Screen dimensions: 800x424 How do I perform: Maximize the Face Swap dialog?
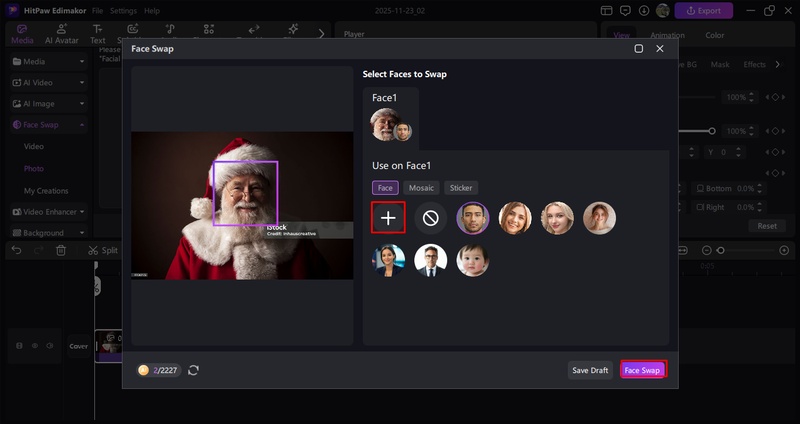tap(639, 48)
